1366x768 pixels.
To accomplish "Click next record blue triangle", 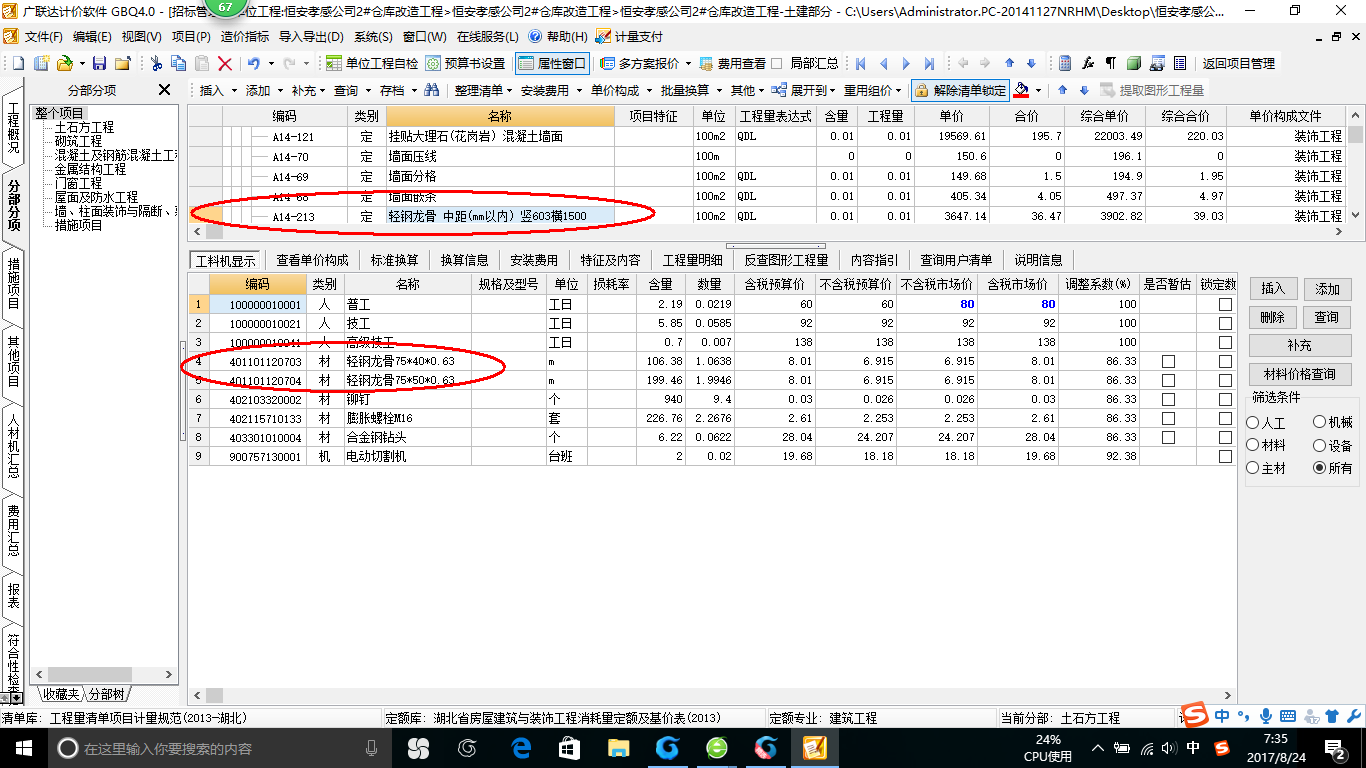I will [x=907, y=63].
